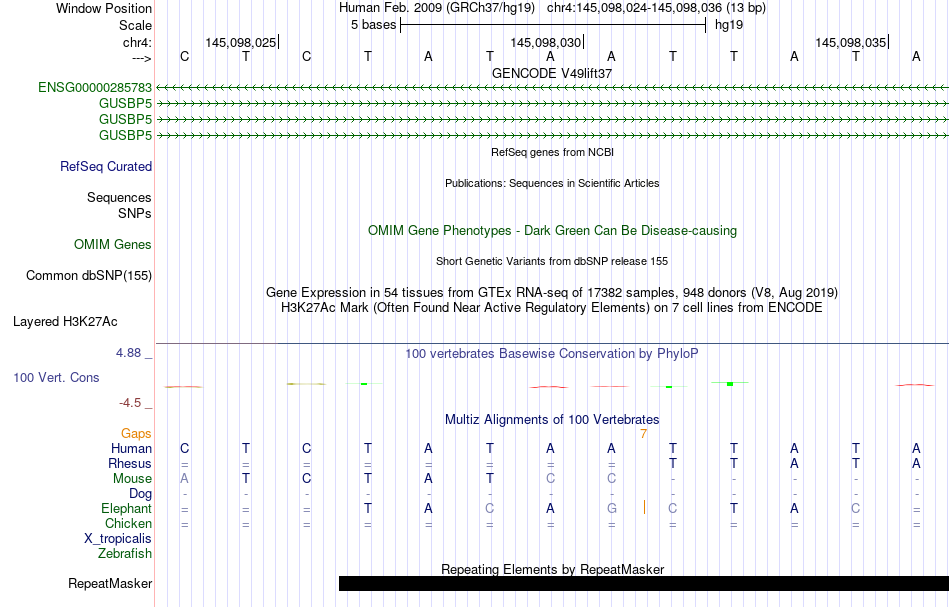Click the 'Human Feb. 2009 (GRCh37/hg19)' heading
950x607 pixels.
pos(437,8)
